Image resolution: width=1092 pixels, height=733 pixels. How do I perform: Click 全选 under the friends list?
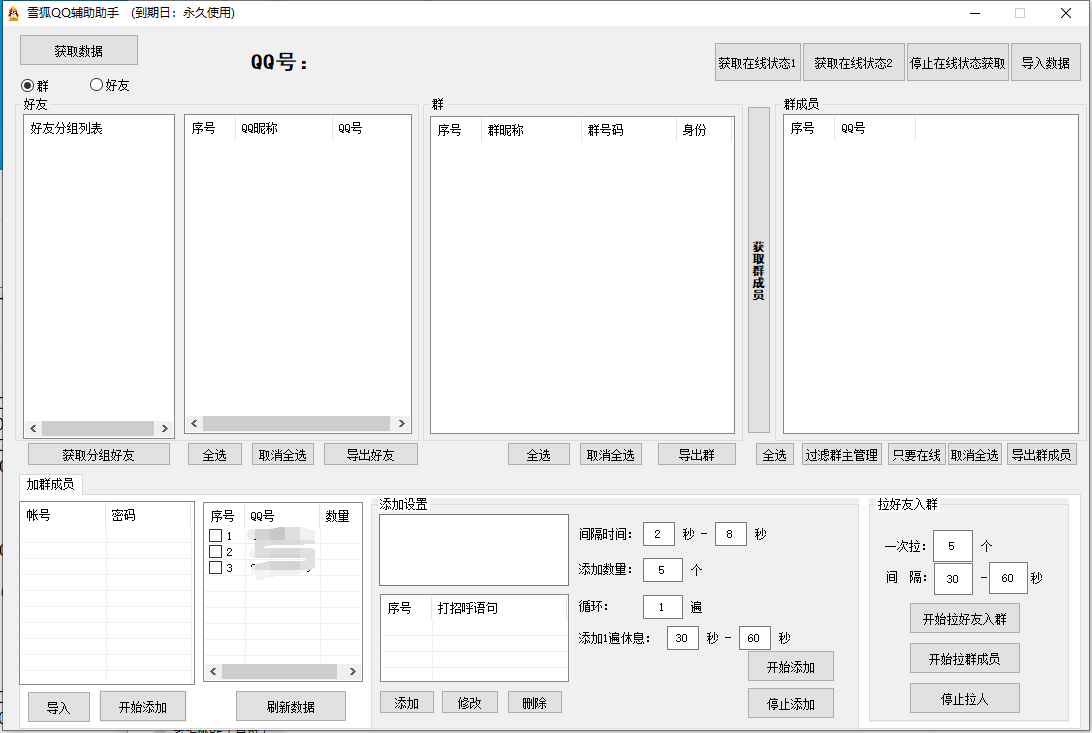tap(214, 455)
